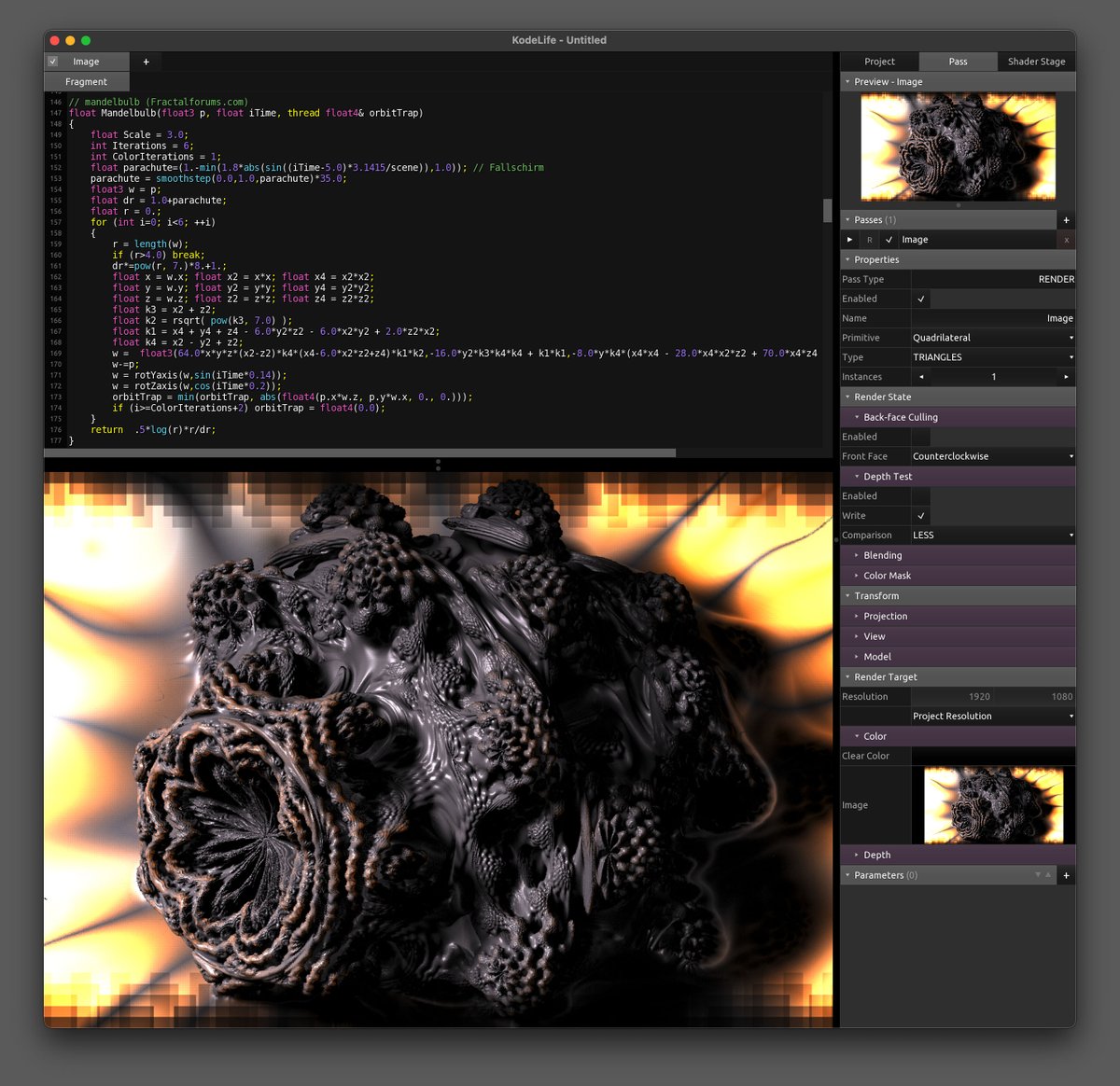This screenshot has width=1120, height=1086.
Task: Click code line 'if (r>4.0) break;'
Action: tap(159, 255)
